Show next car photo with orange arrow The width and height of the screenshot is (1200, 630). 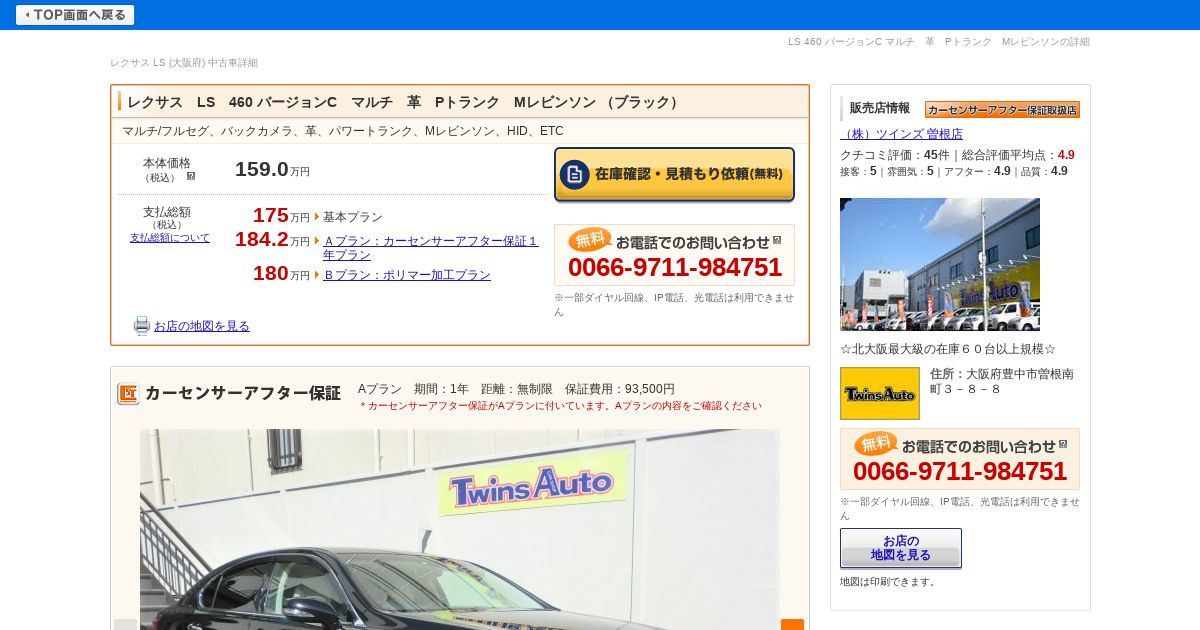tap(792, 624)
